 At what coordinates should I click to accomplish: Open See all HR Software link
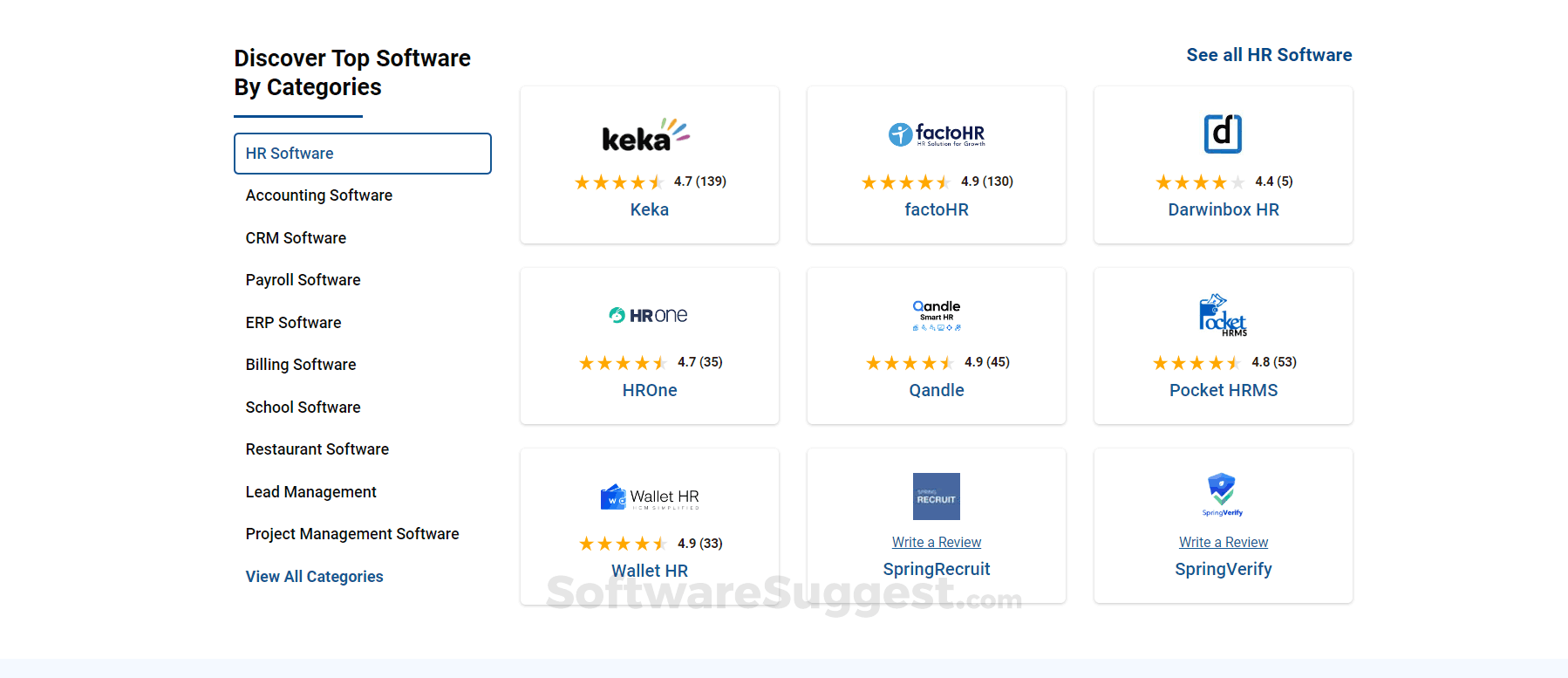pyautogui.click(x=1269, y=55)
